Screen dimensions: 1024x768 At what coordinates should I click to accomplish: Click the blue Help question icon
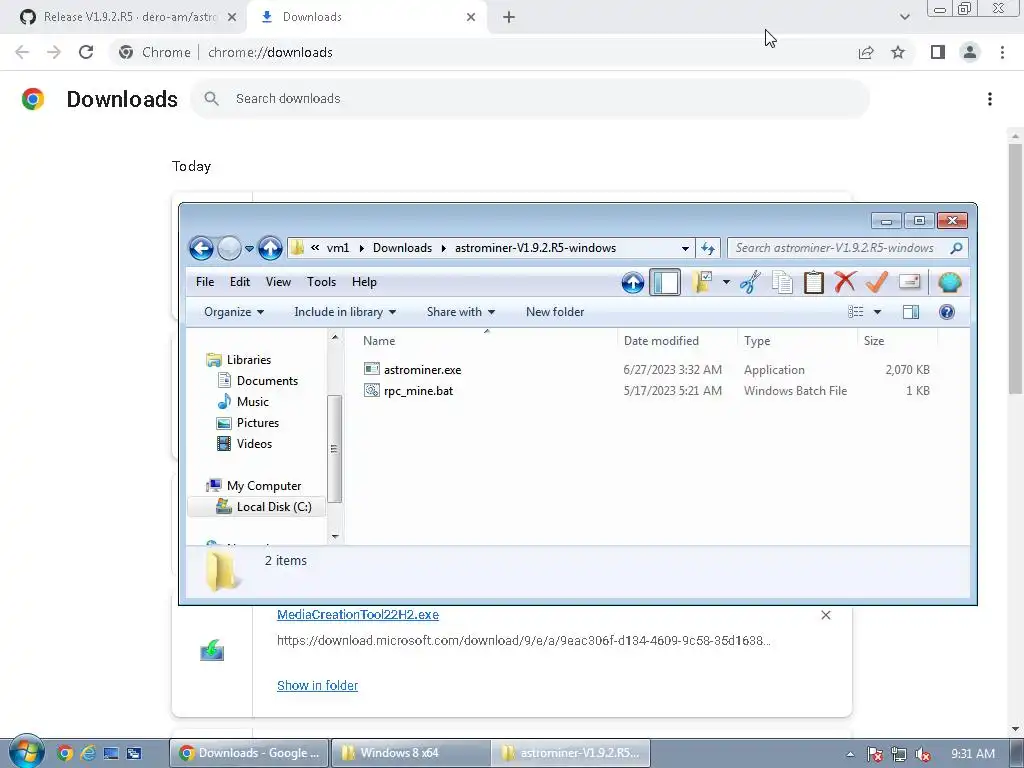(946, 312)
